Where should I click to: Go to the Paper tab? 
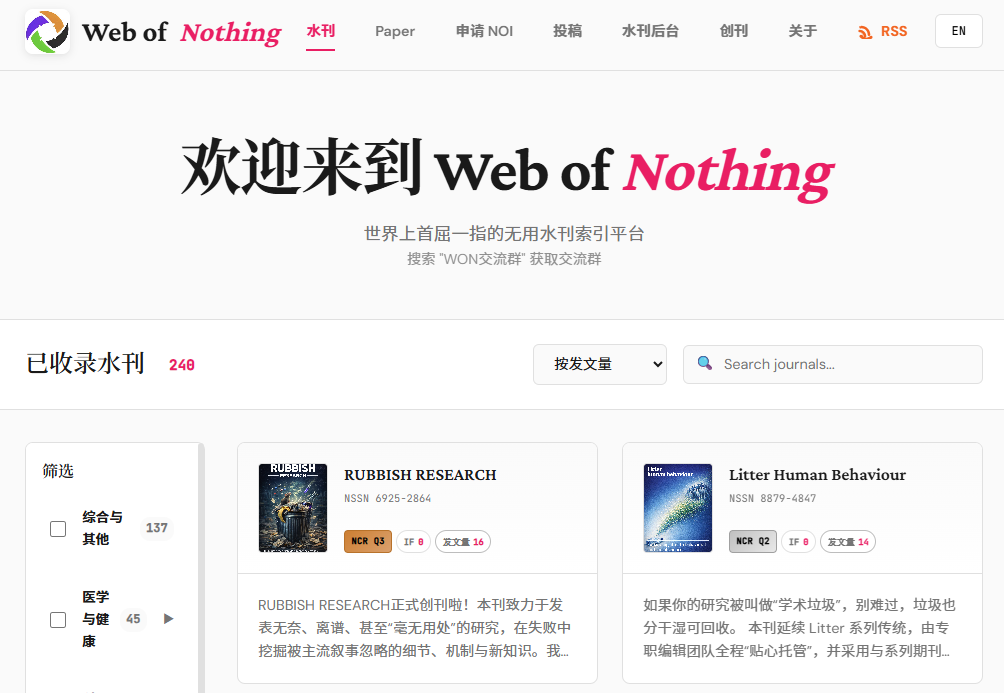[x=395, y=31]
